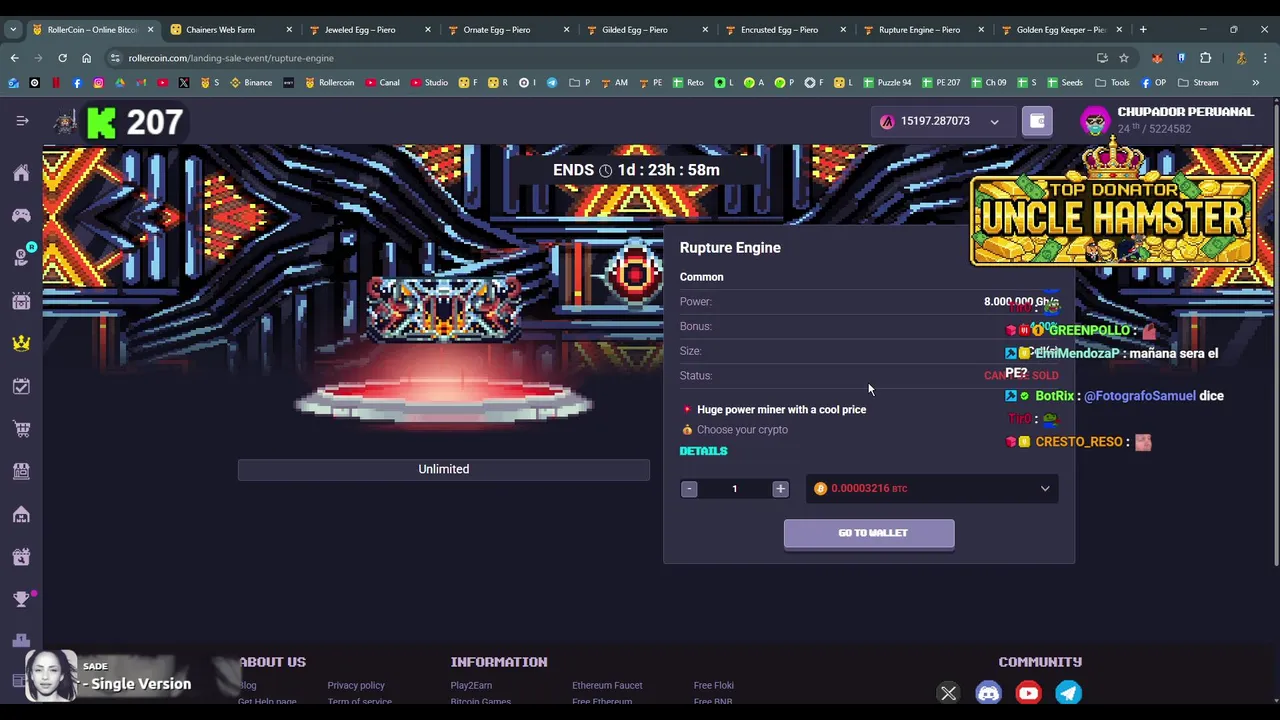This screenshot has height=720, width=1280.
Task: Increase quantity with plus button
Action: point(780,488)
